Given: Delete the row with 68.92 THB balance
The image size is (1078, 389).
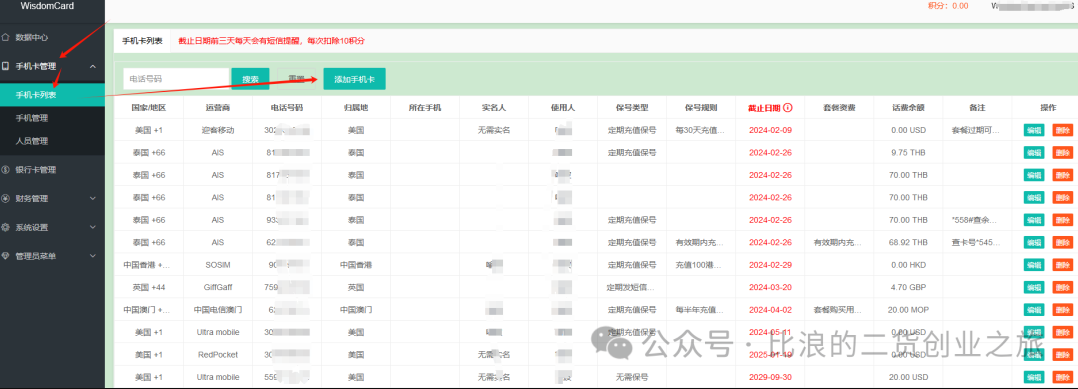Looking at the screenshot, I should 1062,243.
